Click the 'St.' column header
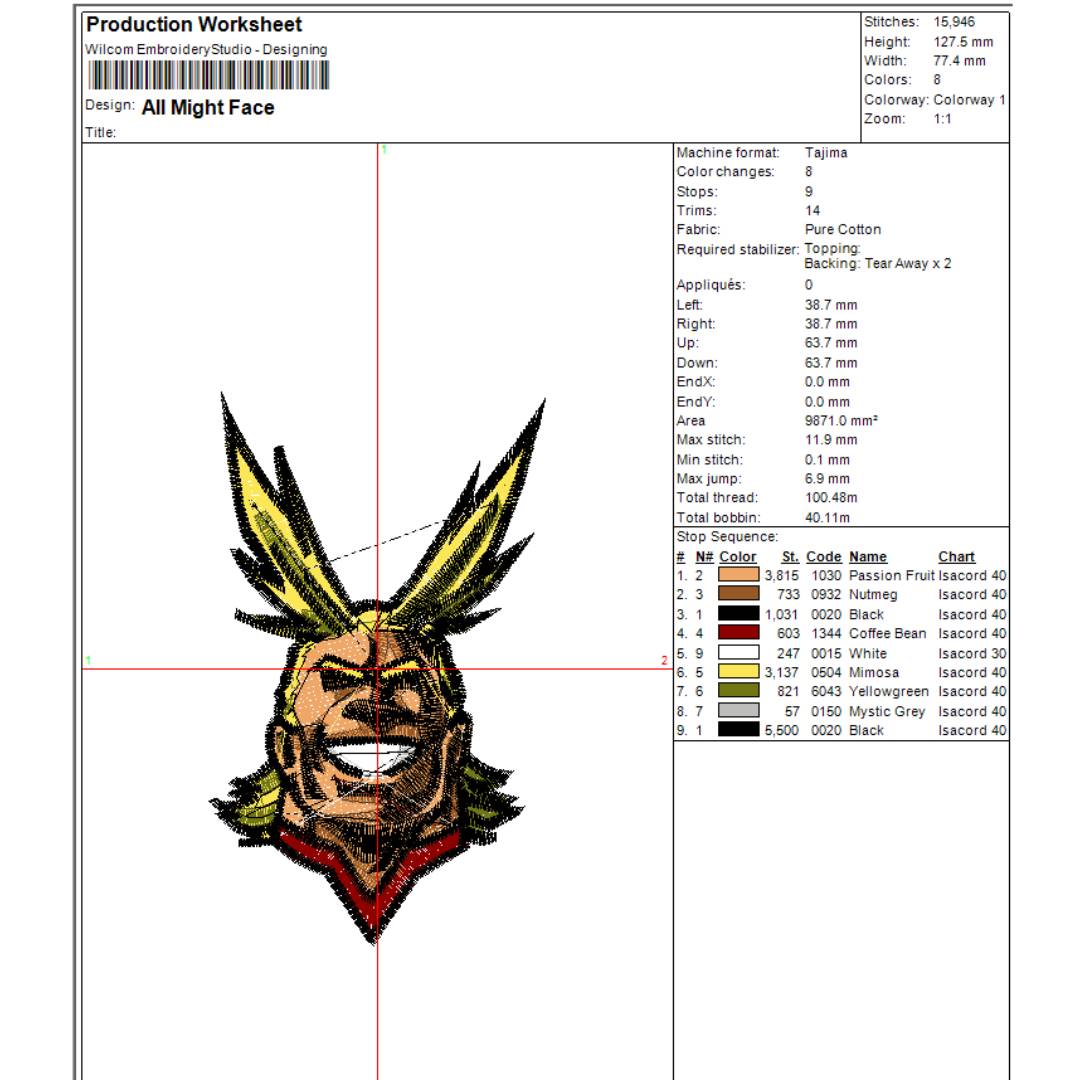Screen dimensions: 1080x1080 [x=790, y=557]
